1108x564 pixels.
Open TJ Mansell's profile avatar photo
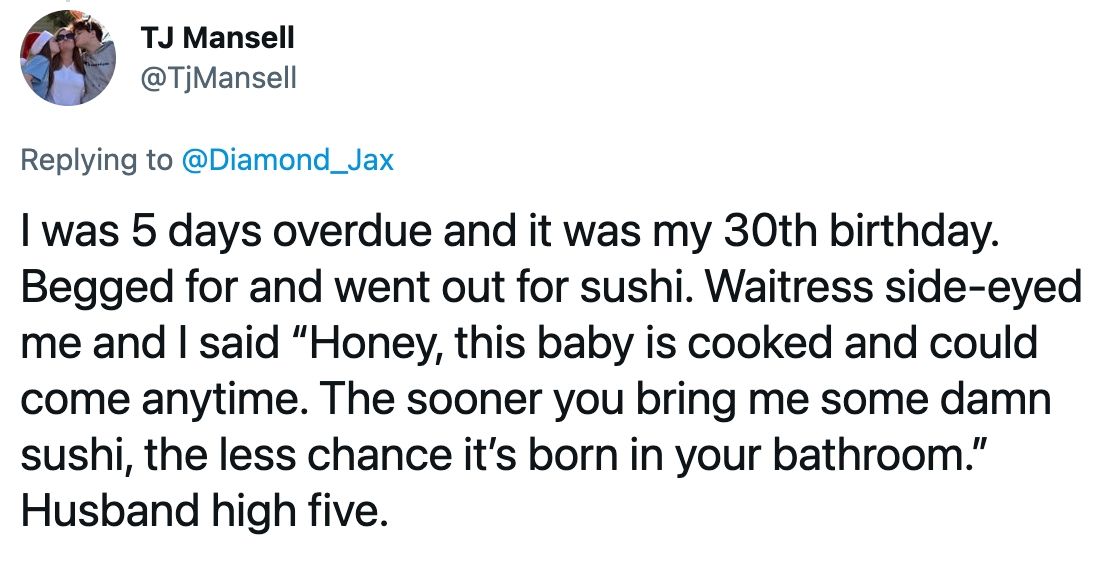click(68, 58)
